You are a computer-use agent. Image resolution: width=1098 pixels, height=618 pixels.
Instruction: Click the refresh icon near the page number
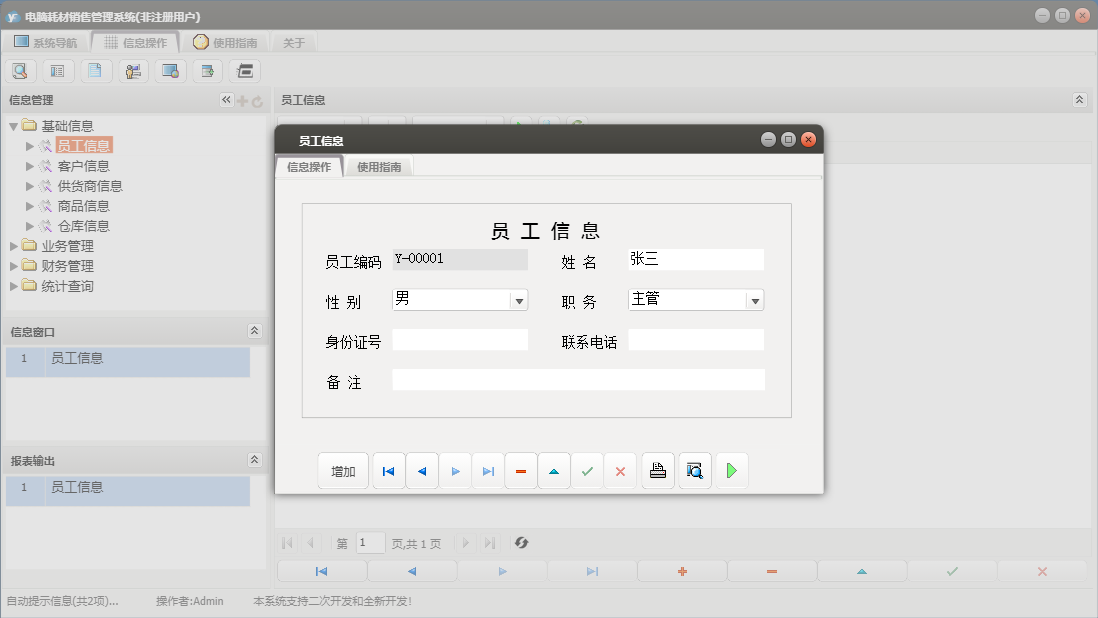click(x=520, y=543)
